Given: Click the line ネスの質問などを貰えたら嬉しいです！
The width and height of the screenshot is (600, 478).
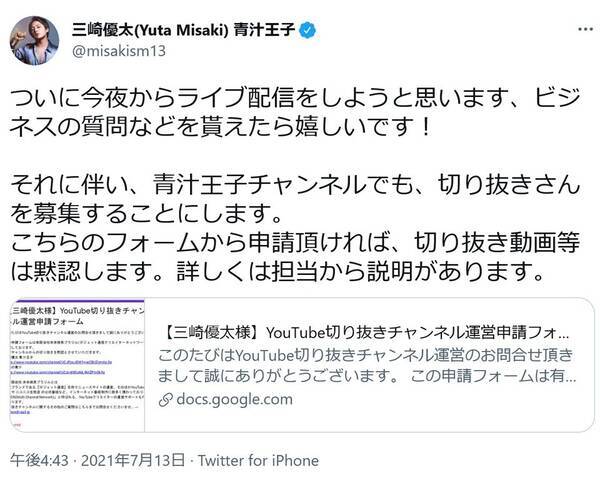Looking at the screenshot, I should pos(221,127).
